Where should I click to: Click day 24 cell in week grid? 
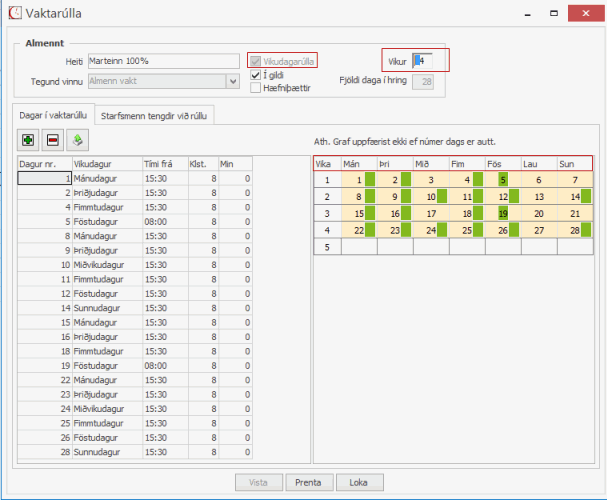(431, 231)
